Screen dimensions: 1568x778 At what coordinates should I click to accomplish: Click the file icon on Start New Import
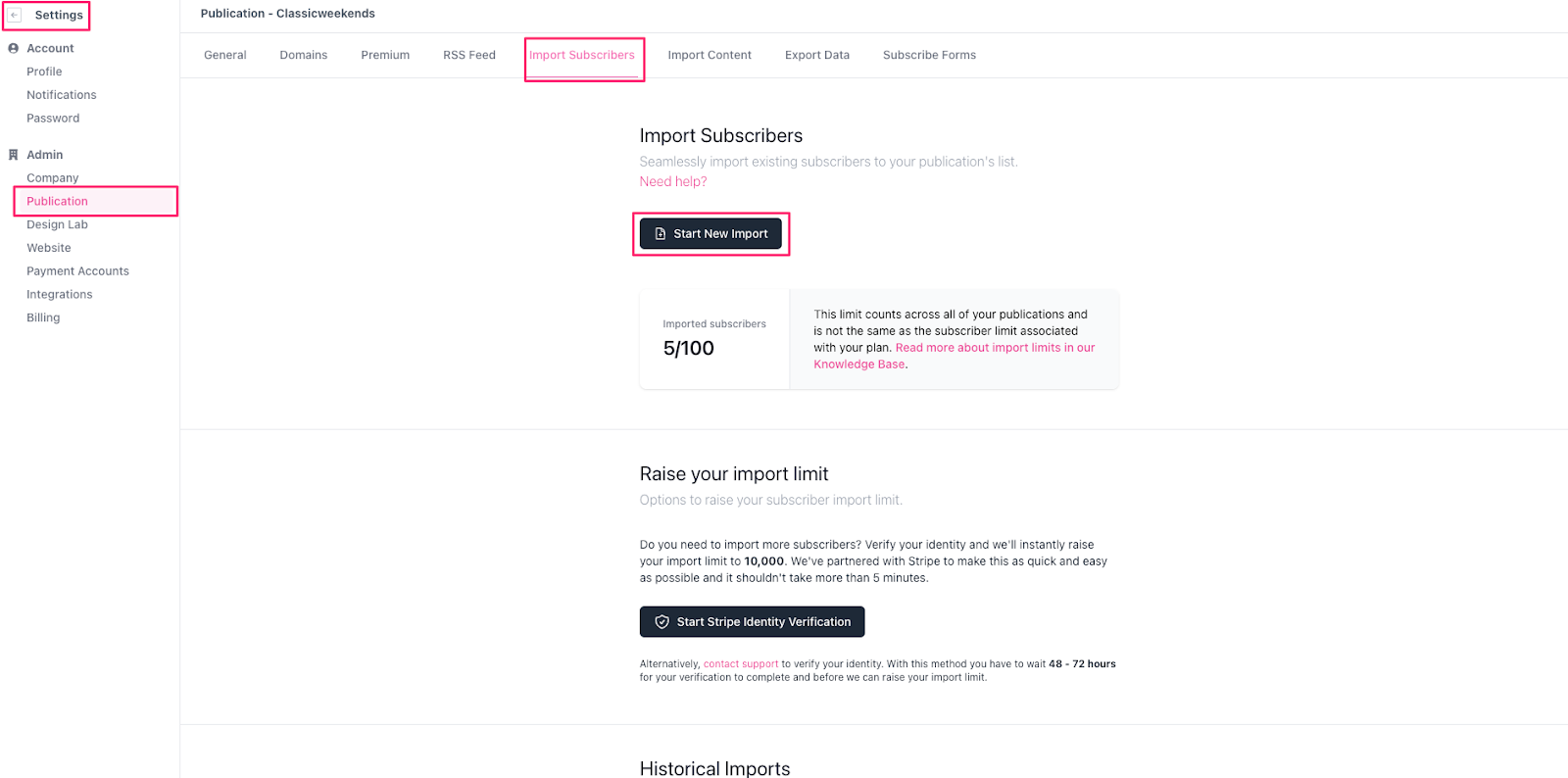[661, 234]
